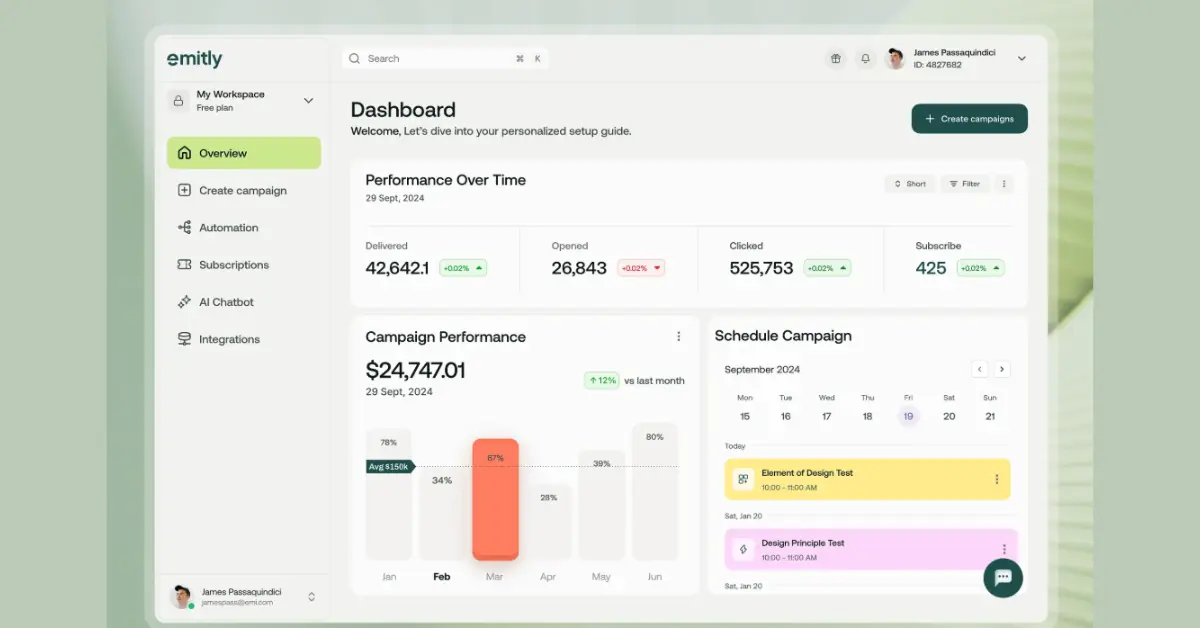Open Create campaign from the sidebar icon
Screen dimensions: 1200x628
[184, 190]
